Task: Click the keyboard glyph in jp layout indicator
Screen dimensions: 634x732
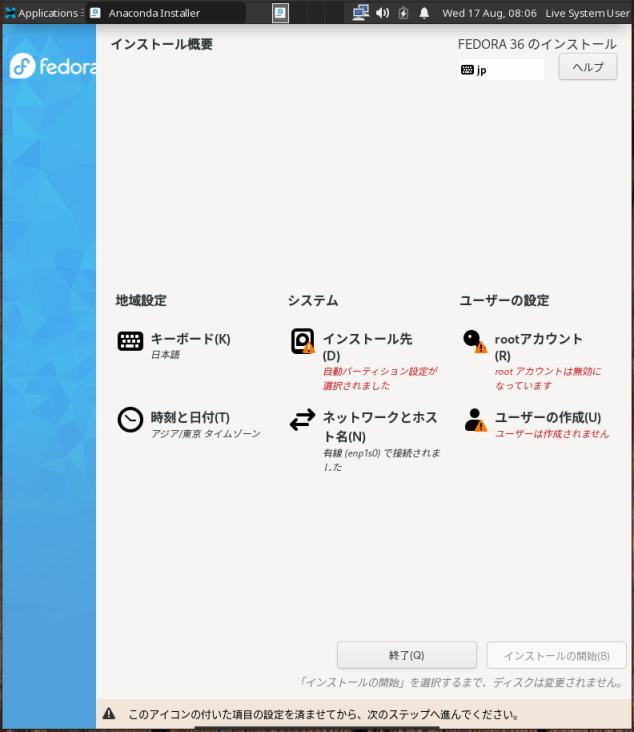Action: (467, 70)
